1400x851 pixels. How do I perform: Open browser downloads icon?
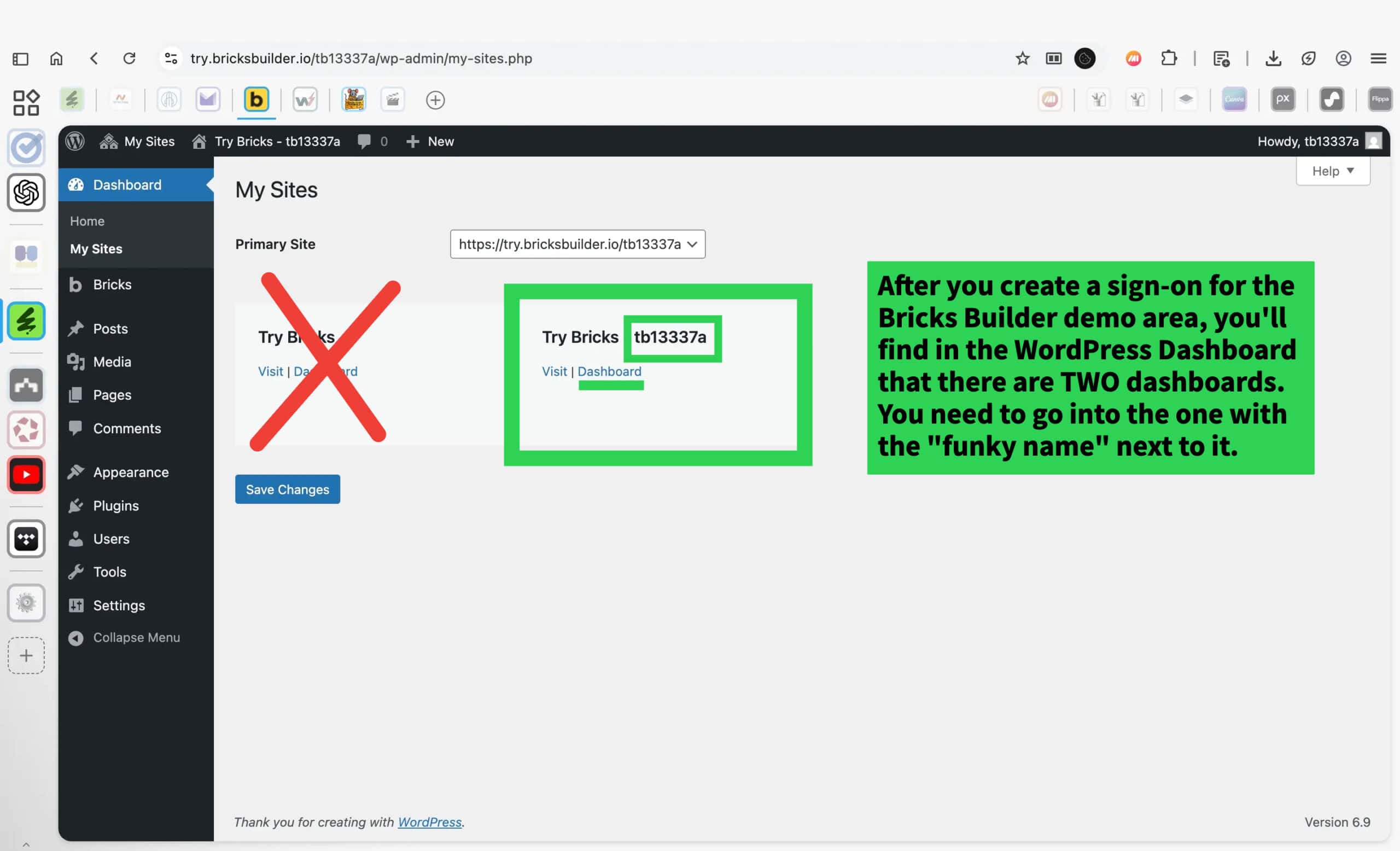coord(1273,59)
